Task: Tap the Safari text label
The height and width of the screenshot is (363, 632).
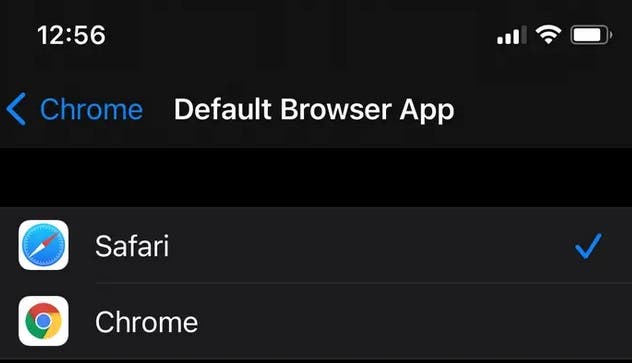Action: [x=132, y=246]
